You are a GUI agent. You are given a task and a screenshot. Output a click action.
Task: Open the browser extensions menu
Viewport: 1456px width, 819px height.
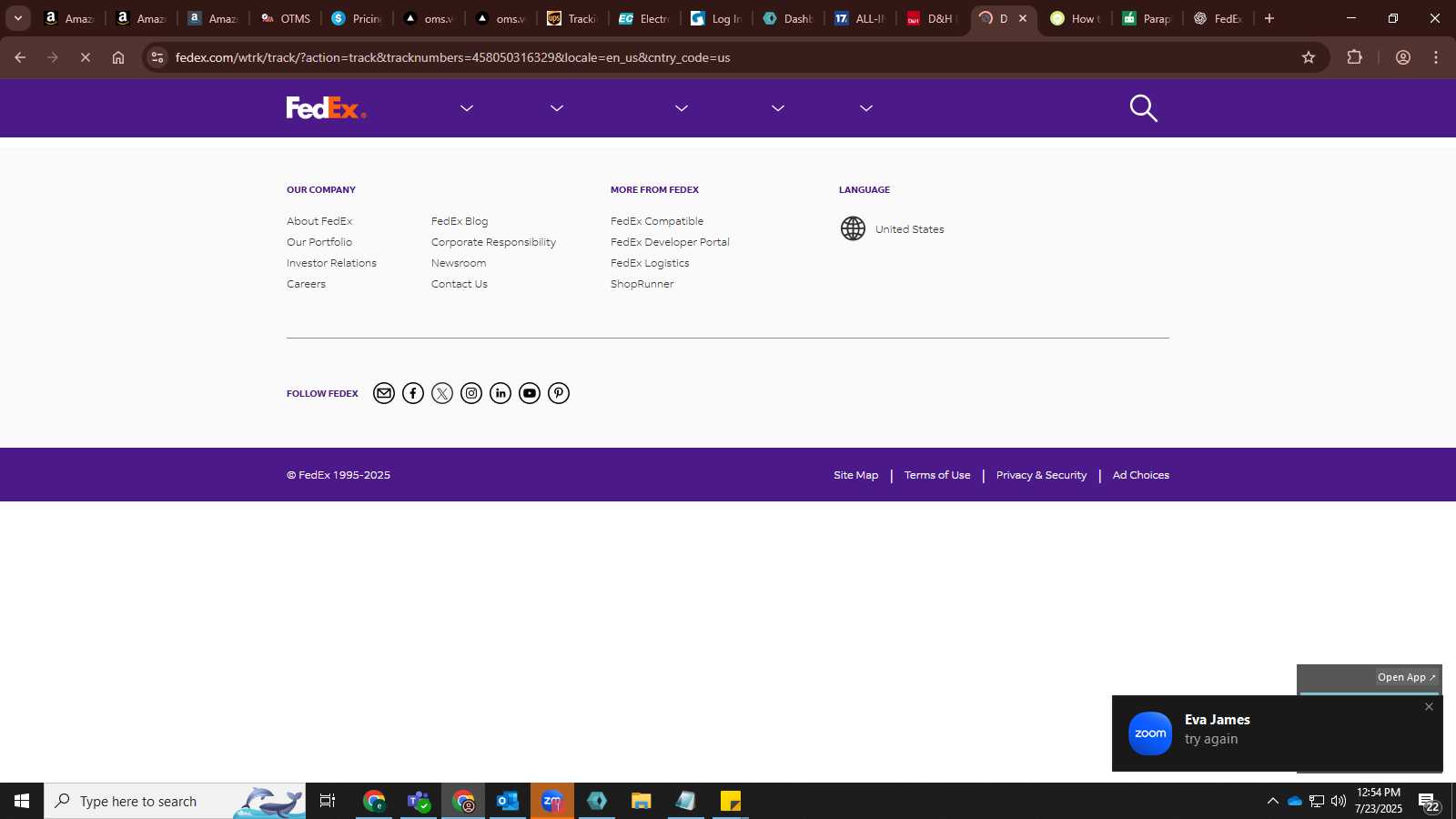tap(1354, 57)
